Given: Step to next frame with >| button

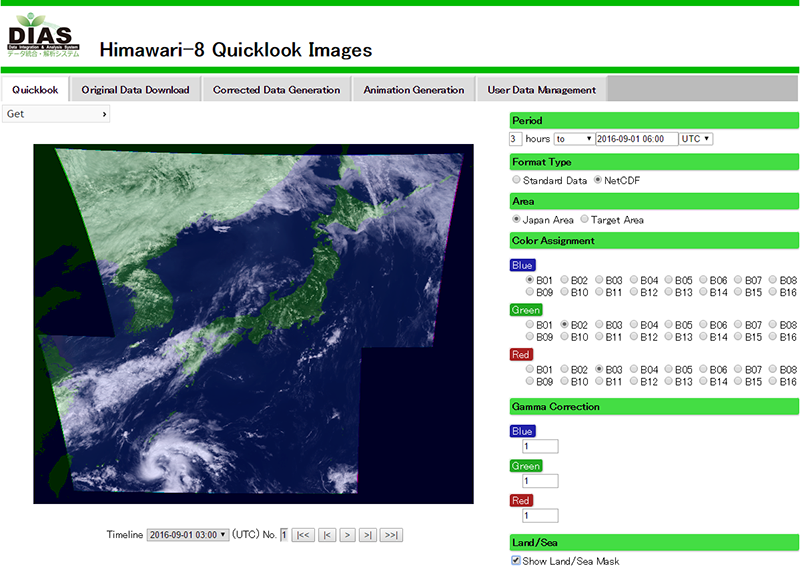Looking at the screenshot, I should pos(369,535).
